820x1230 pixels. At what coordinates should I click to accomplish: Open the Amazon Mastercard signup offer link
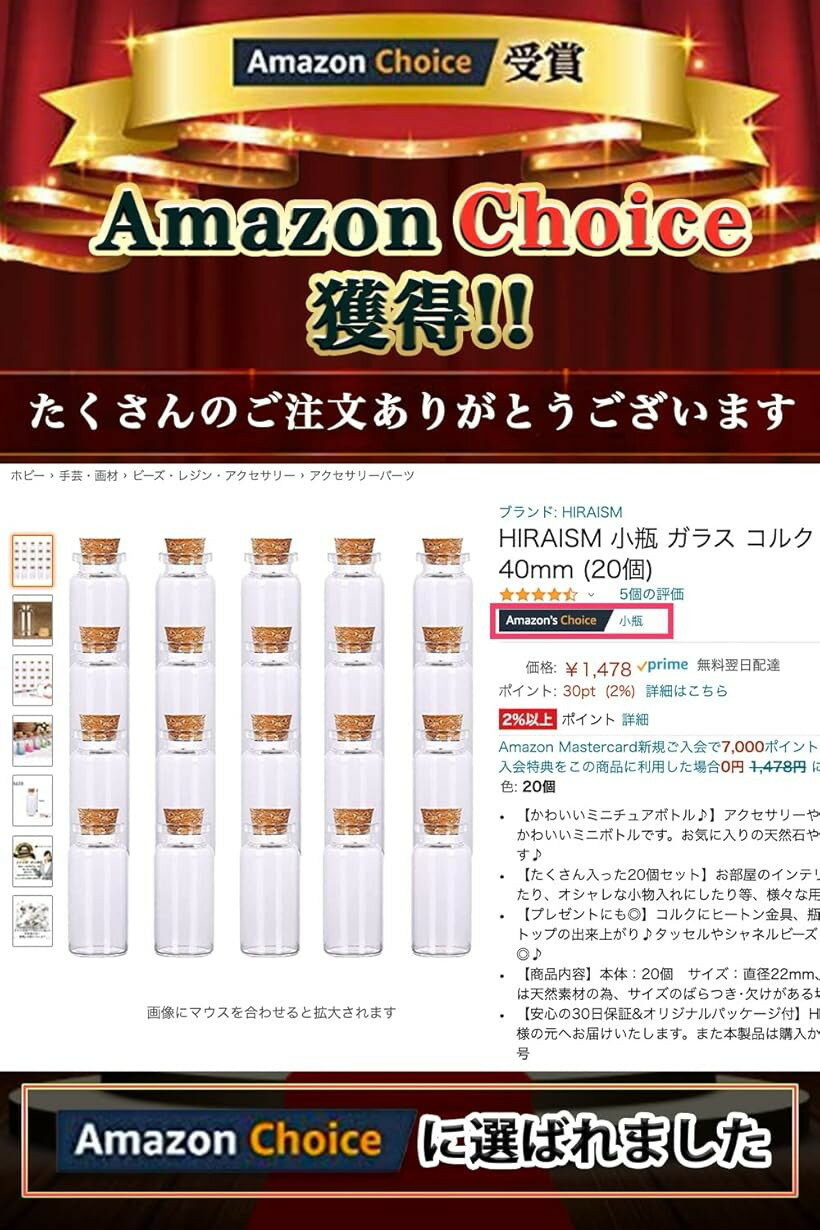(659, 746)
